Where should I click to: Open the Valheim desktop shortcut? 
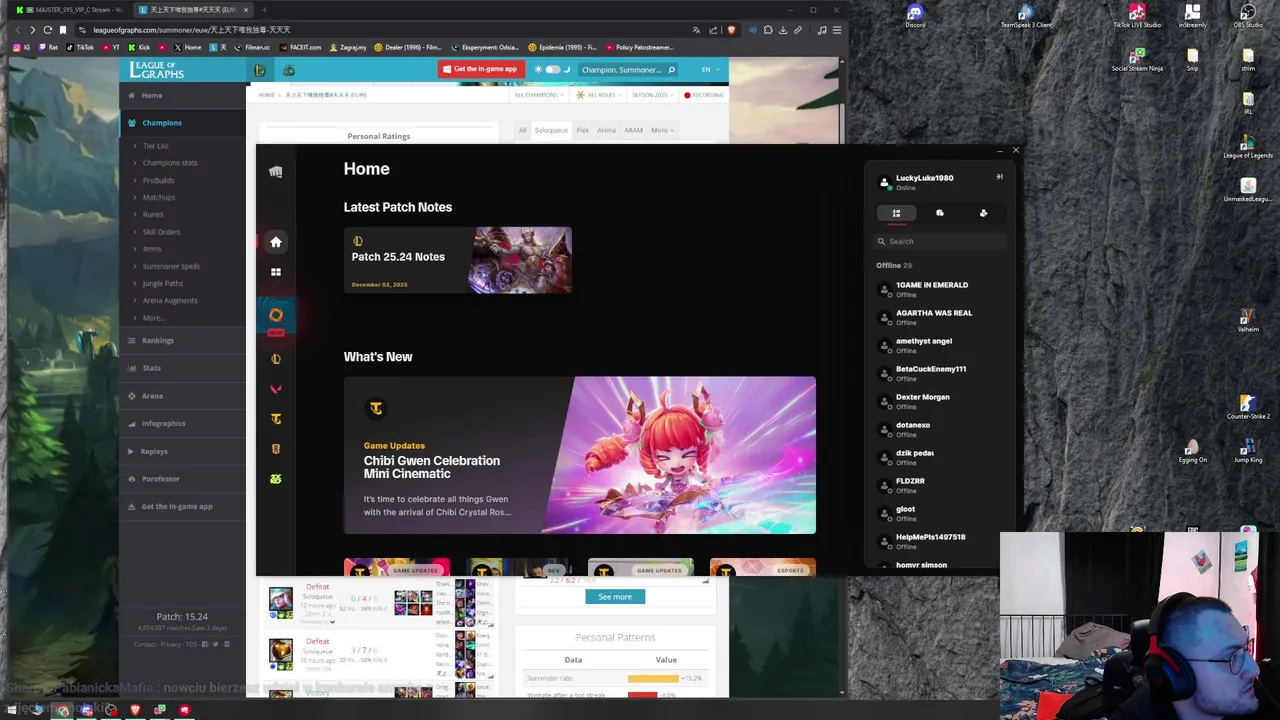pyautogui.click(x=1248, y=320)
